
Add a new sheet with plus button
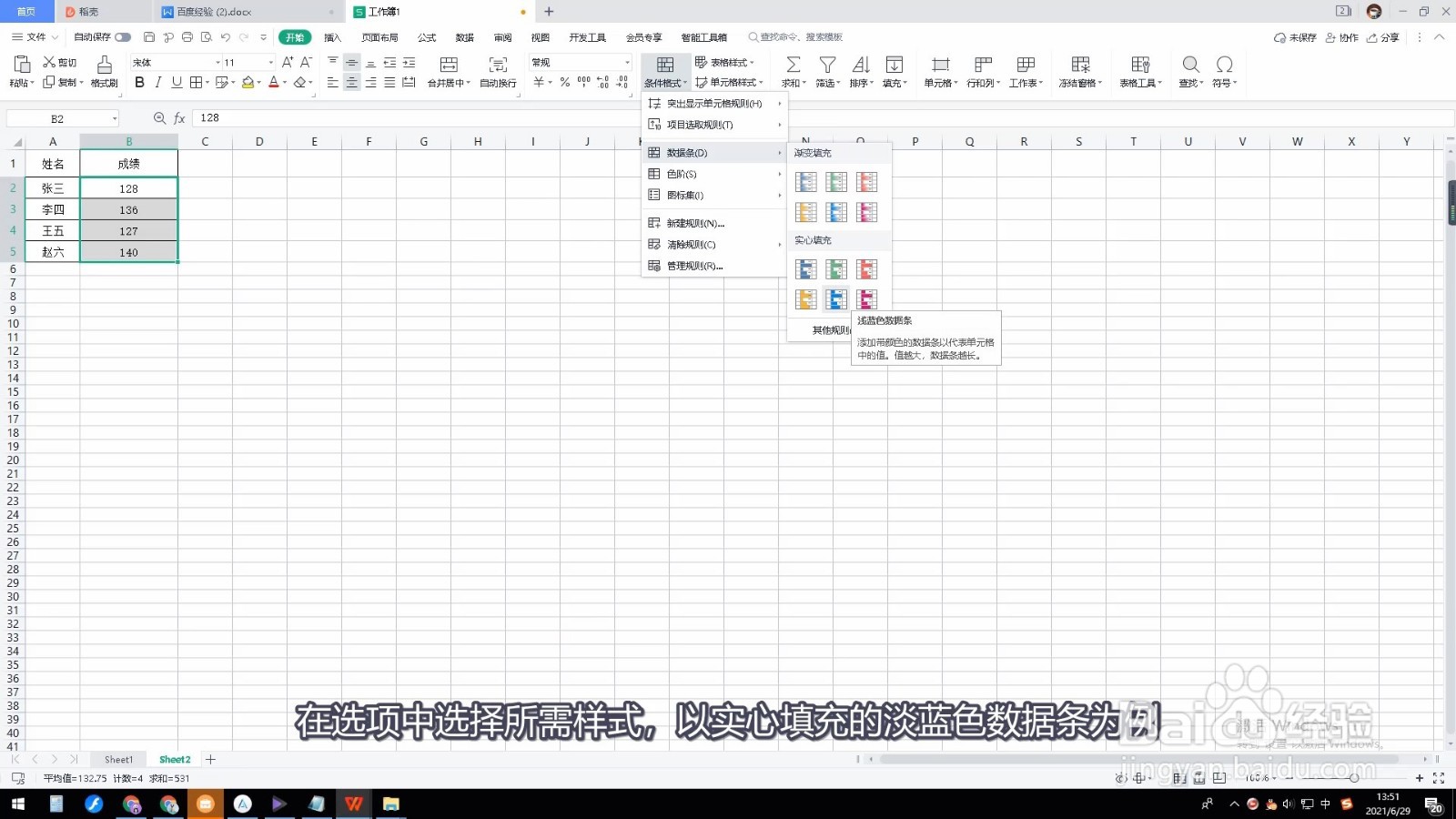[210, 759]
